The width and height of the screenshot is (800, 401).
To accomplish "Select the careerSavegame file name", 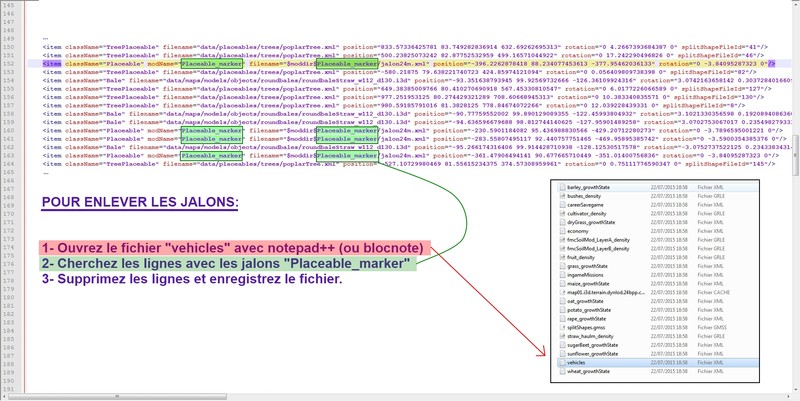I will pos(589,205).
